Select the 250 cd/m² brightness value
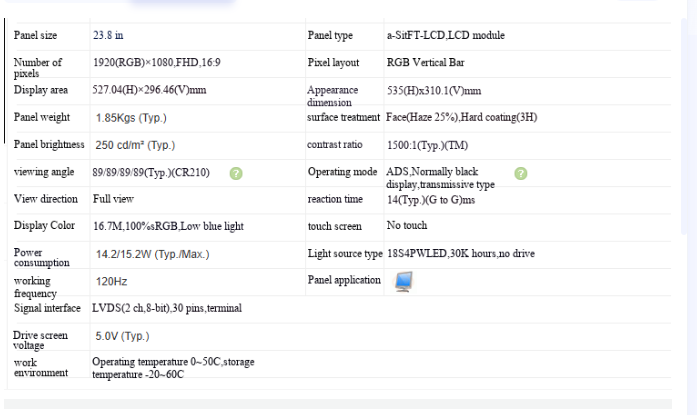Screen dimensions: 697x415 click(135, 145)
